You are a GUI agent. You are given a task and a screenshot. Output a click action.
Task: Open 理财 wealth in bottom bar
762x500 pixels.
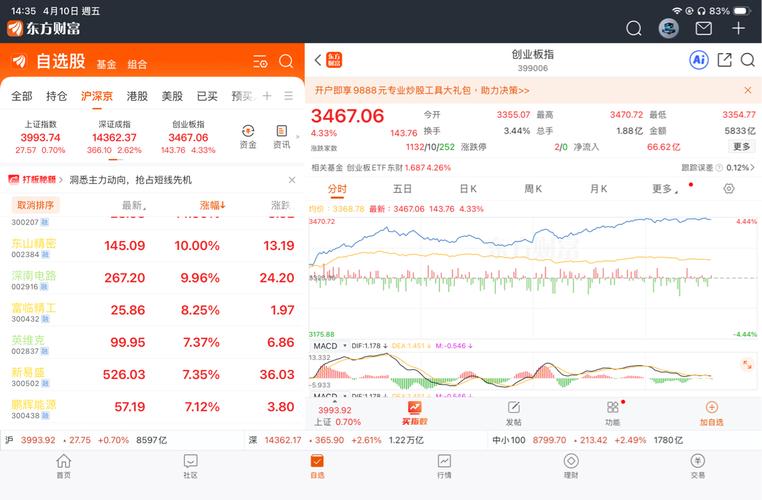[x=571, y=466]
